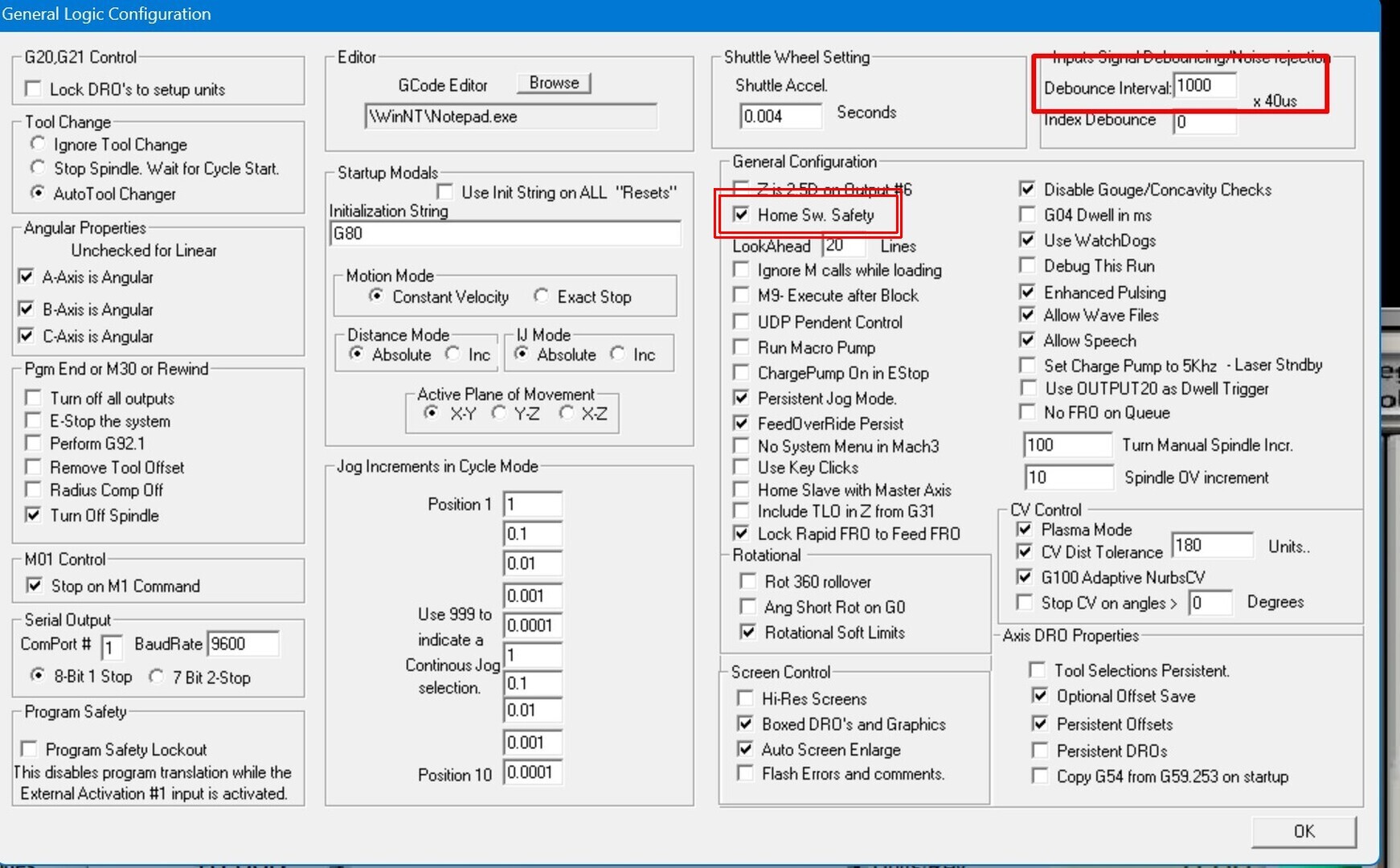Toggle the Home Sw. Safety checkbox
The width and height of the screenshot is (1400, 868).
[x=741, y=215]
